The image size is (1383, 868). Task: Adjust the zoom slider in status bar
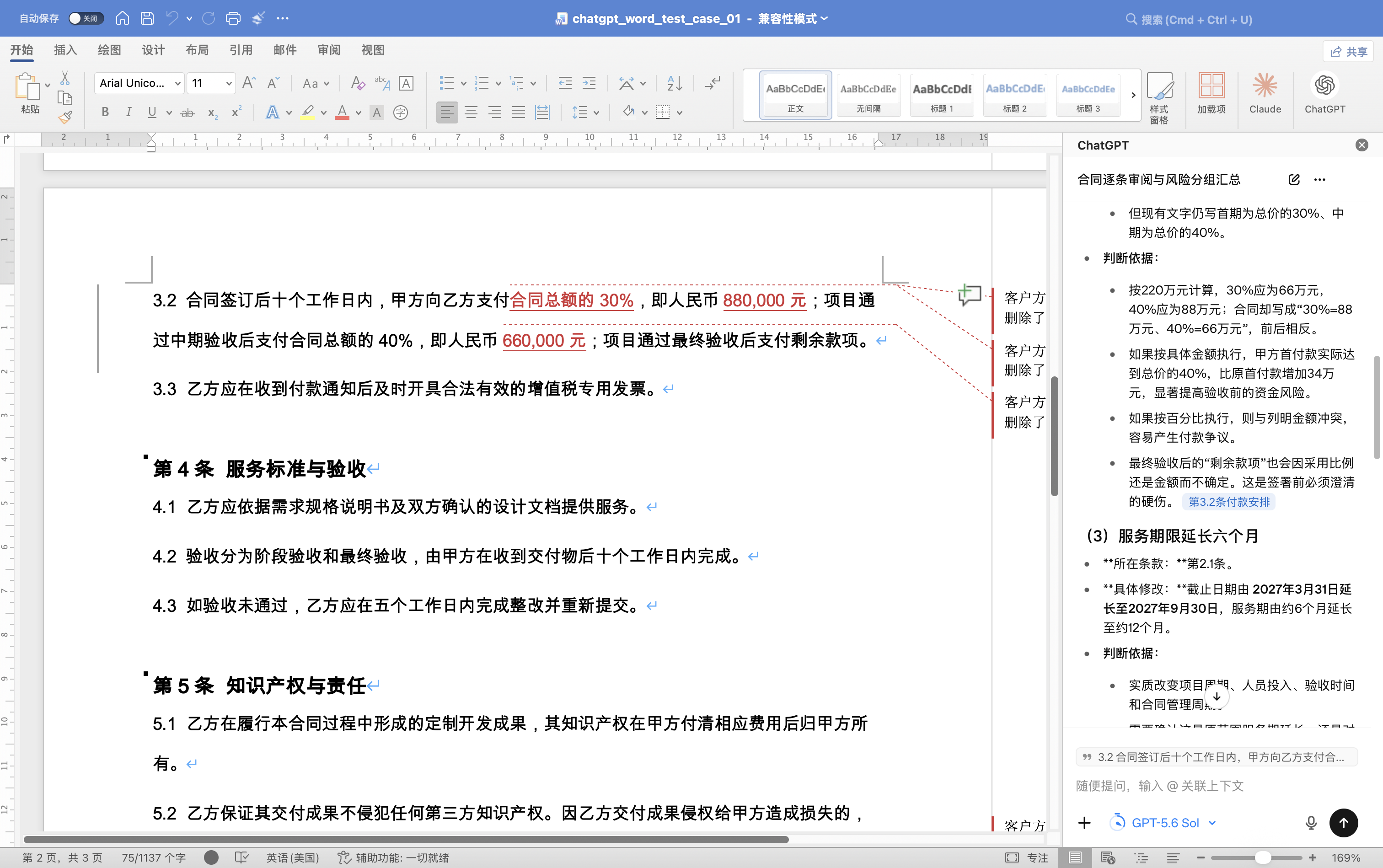[1262, 857]
